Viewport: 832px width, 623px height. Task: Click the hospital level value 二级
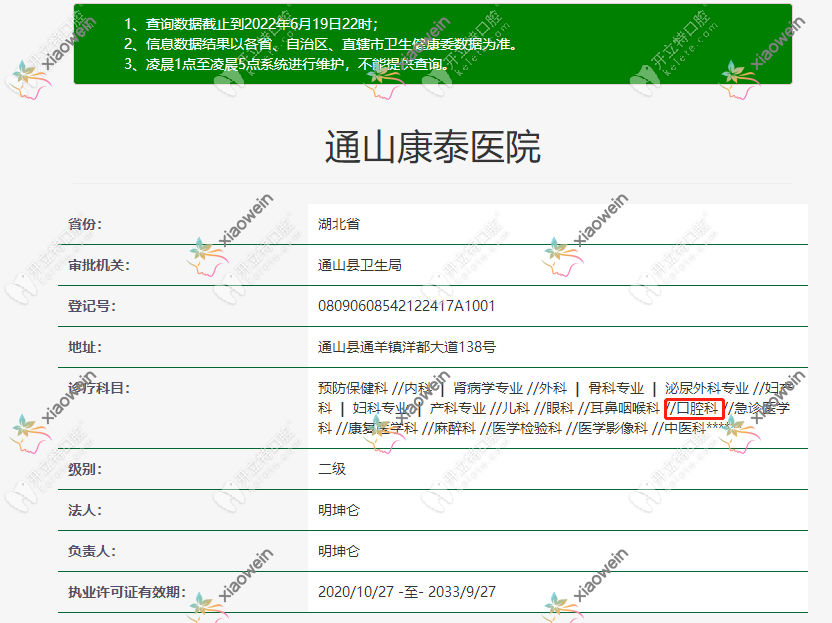pos(332,469)
